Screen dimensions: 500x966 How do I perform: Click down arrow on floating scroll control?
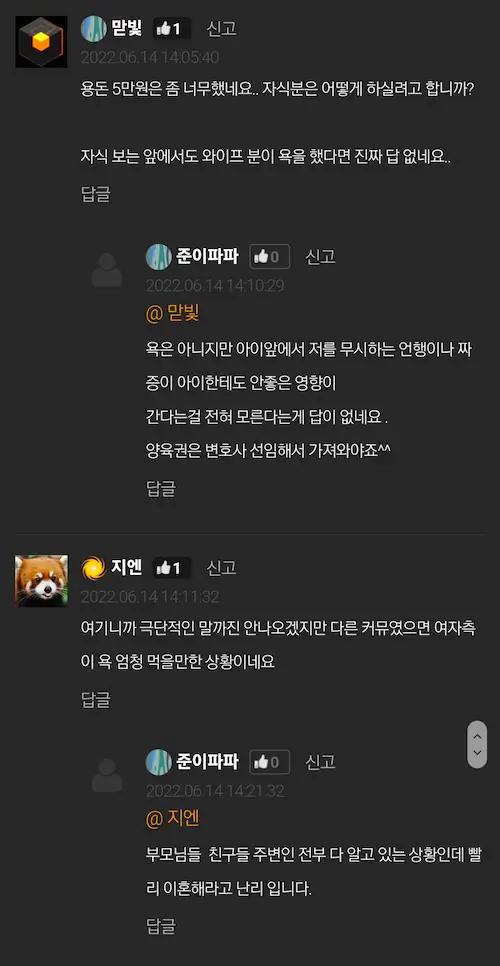[x=477, y=753]
